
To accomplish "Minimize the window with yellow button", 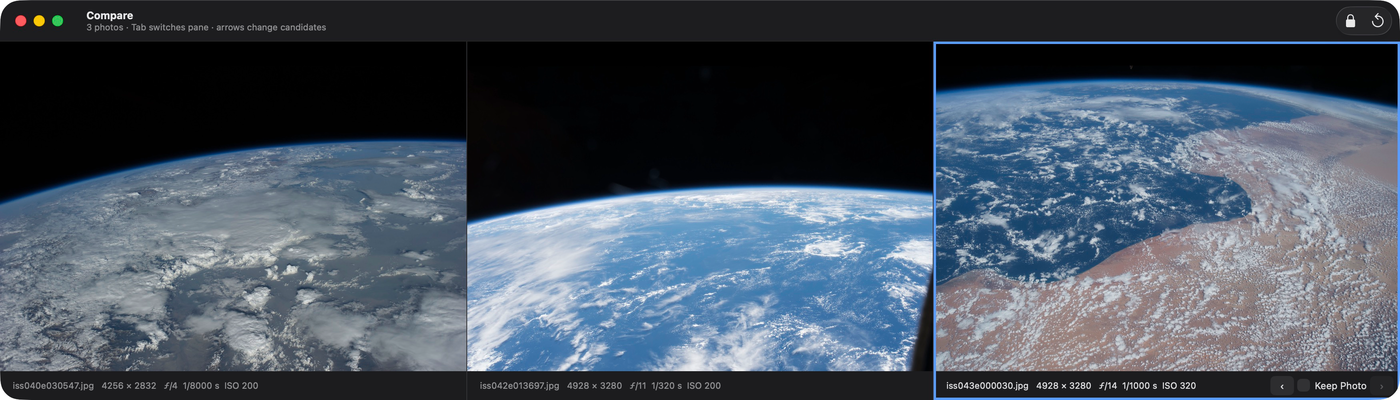I will [39, 21].
